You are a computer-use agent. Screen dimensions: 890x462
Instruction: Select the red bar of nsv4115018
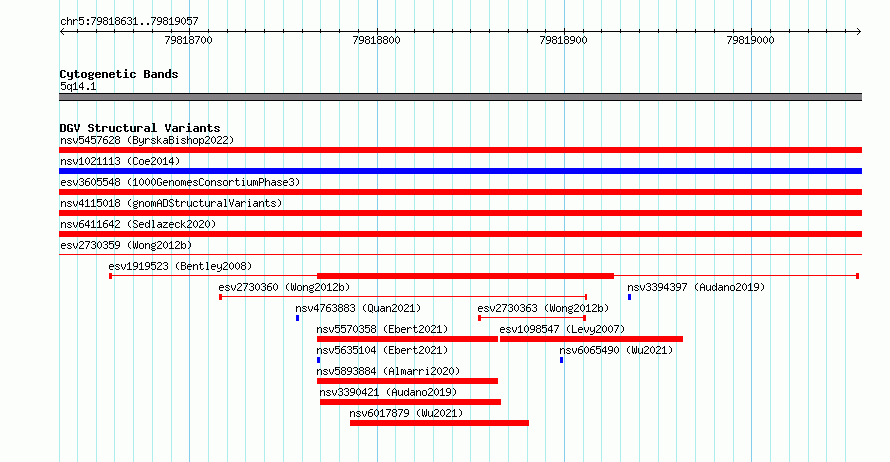(x=460, y=213)
